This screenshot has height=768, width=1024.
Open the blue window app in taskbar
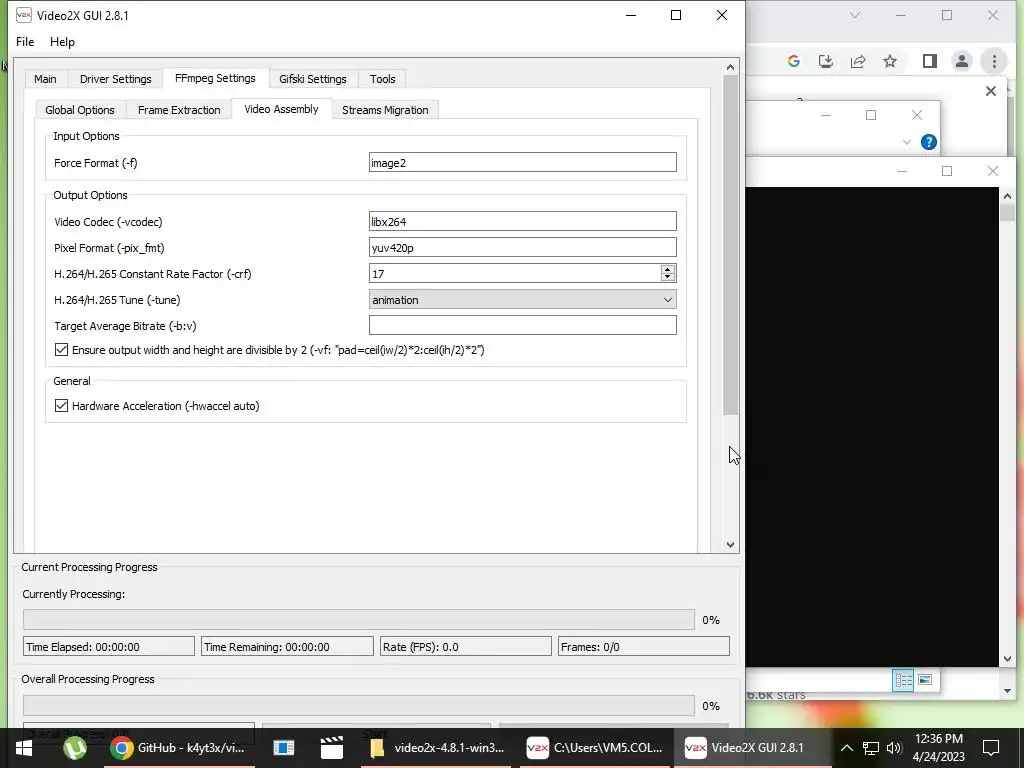click(x=283, y=748)
